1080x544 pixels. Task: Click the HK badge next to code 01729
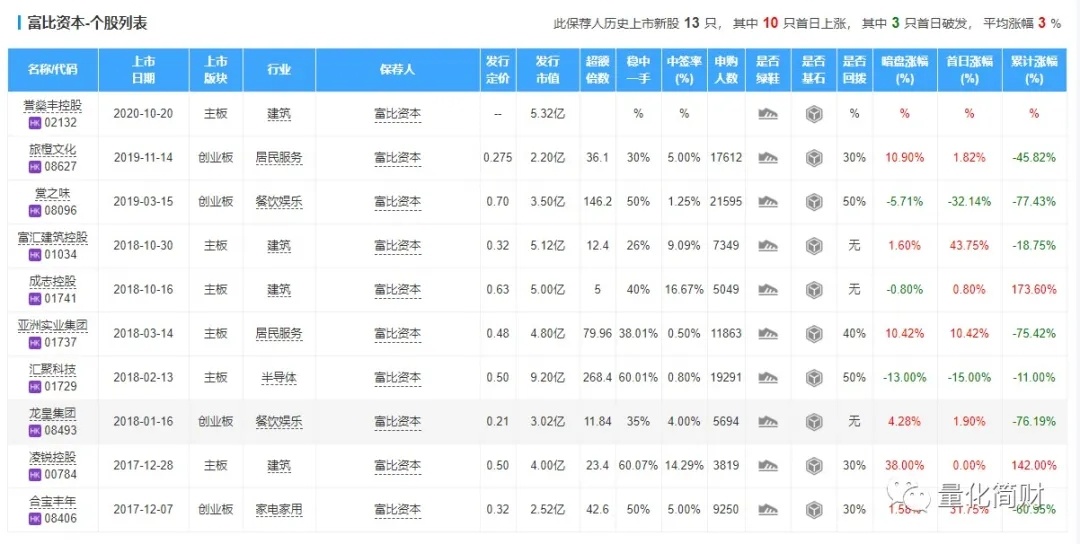point(36,387)
